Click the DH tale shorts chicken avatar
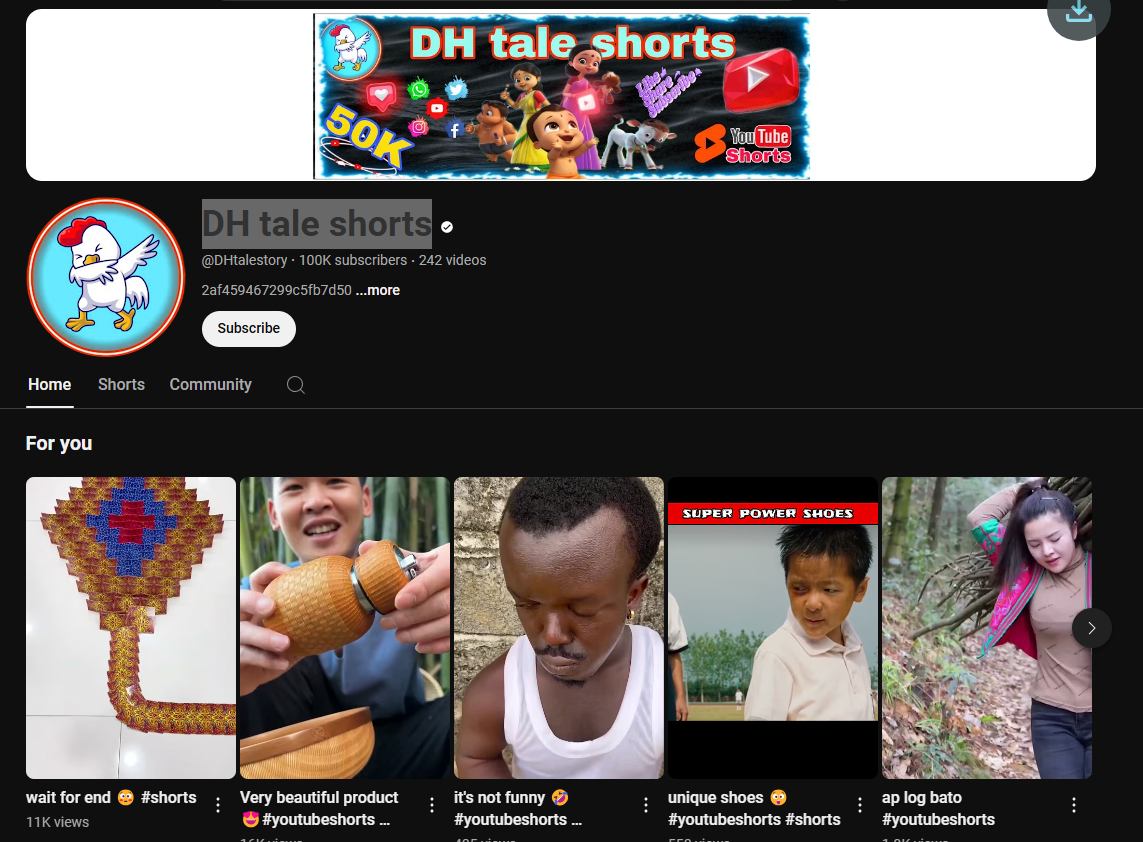Image resolution: width=1143 pixels, height=842 pixels. point(106,277)
